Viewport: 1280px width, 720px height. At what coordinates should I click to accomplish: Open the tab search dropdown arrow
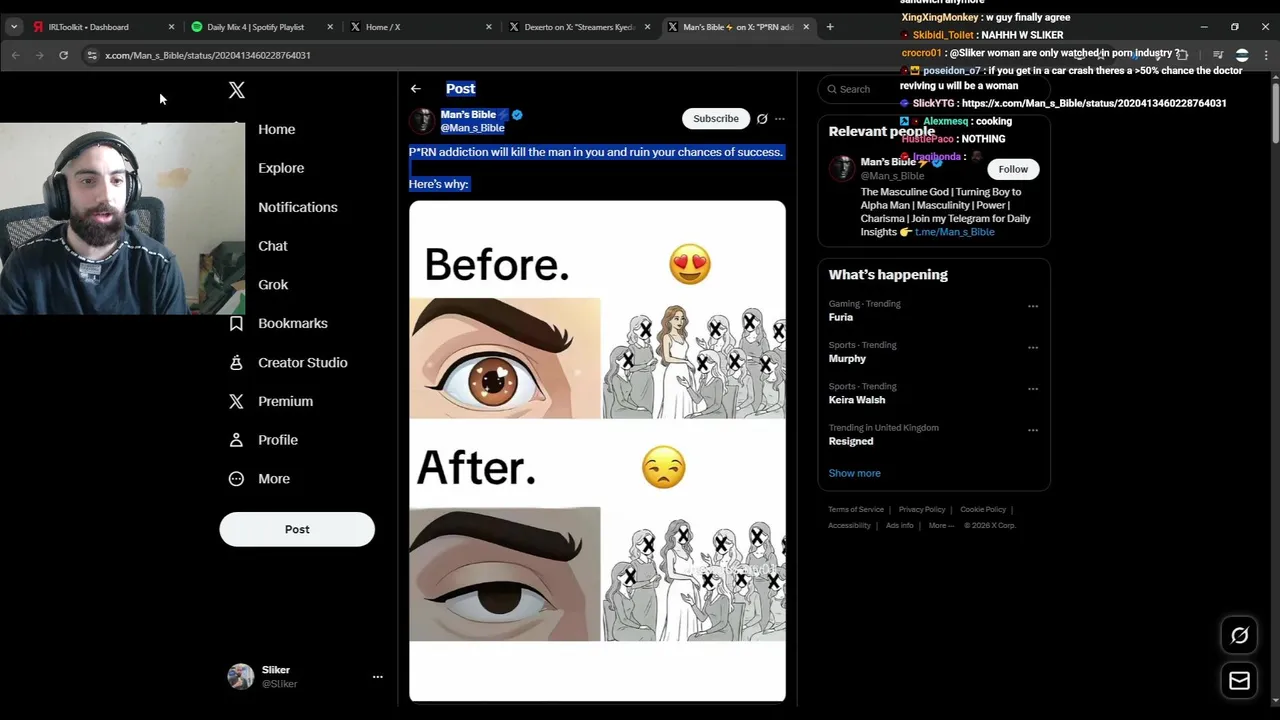click(x=14, y=27)
